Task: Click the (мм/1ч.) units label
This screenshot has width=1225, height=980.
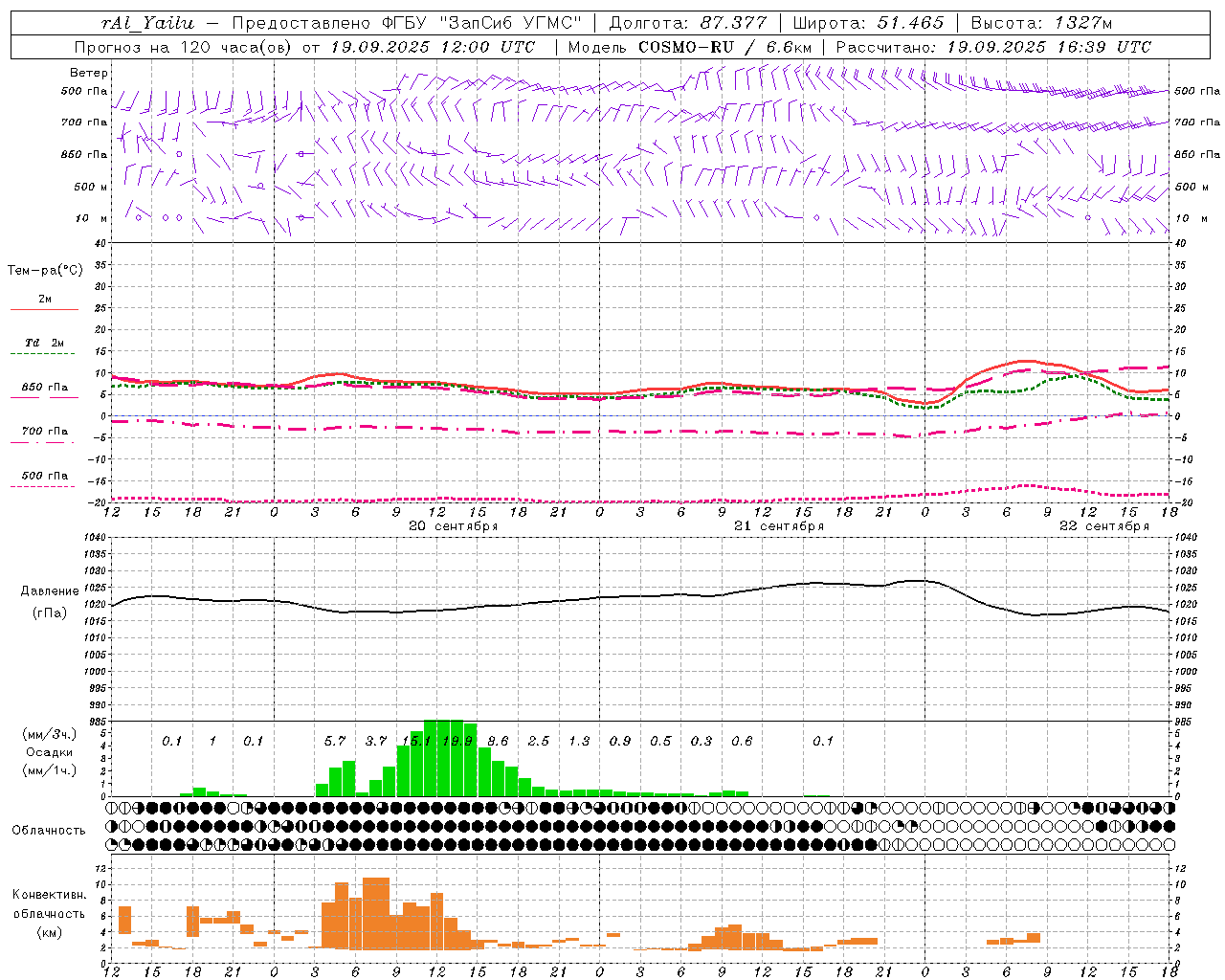Action: [x=49, y=770]
